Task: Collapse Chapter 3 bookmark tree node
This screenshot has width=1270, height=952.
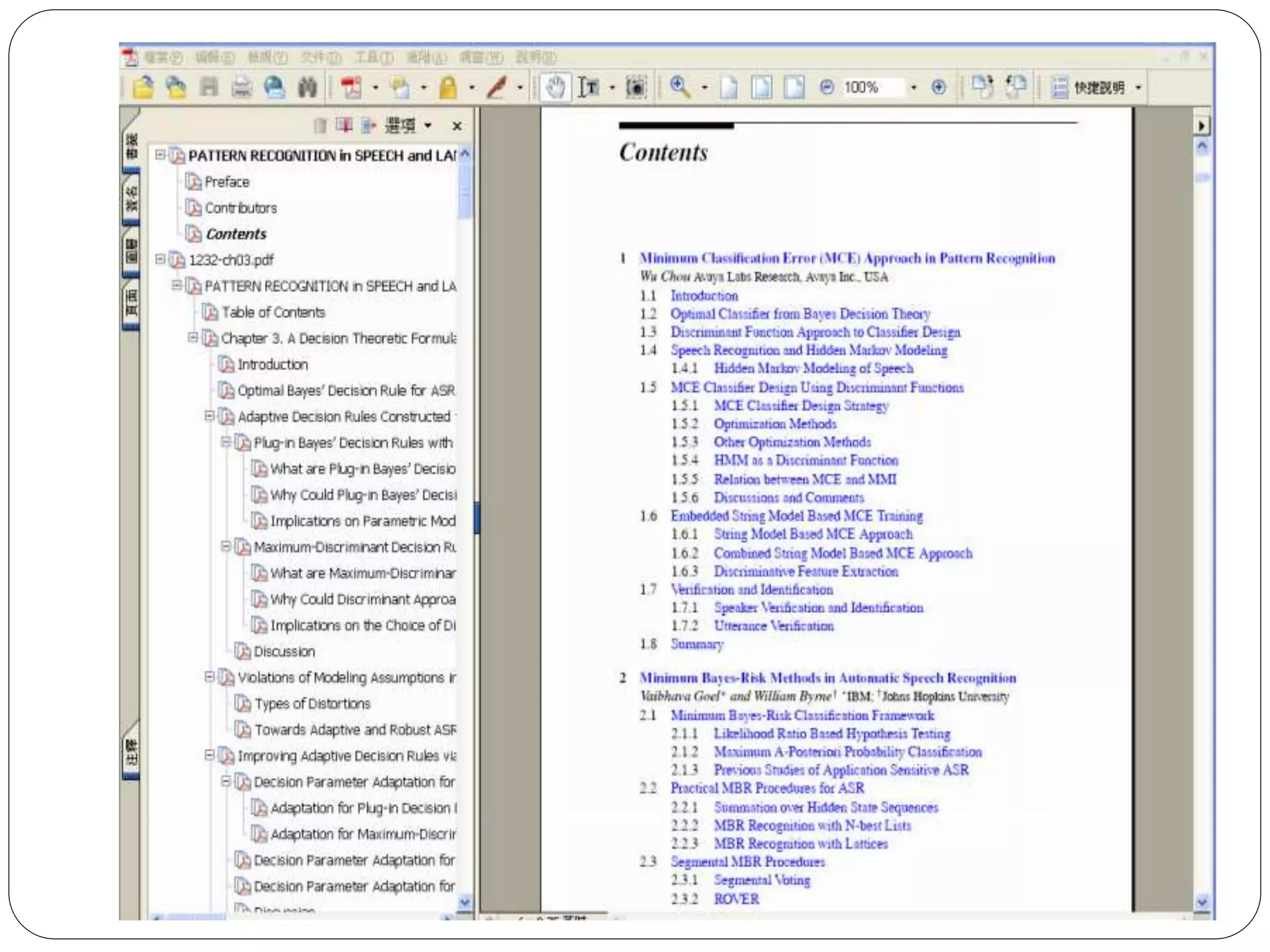Action: click(x=193, y=338)
